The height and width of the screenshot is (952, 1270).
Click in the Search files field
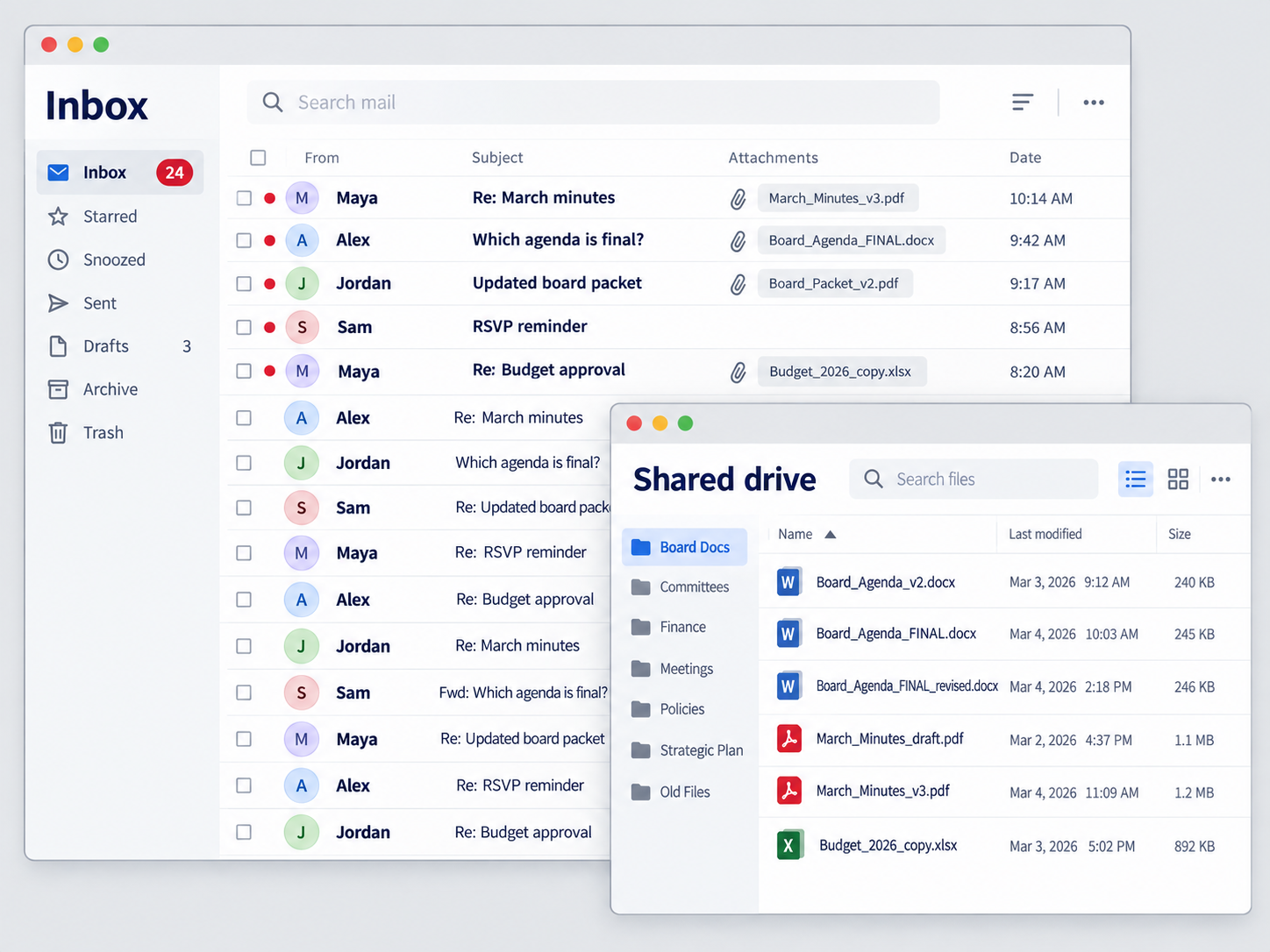tap(974, 479)
